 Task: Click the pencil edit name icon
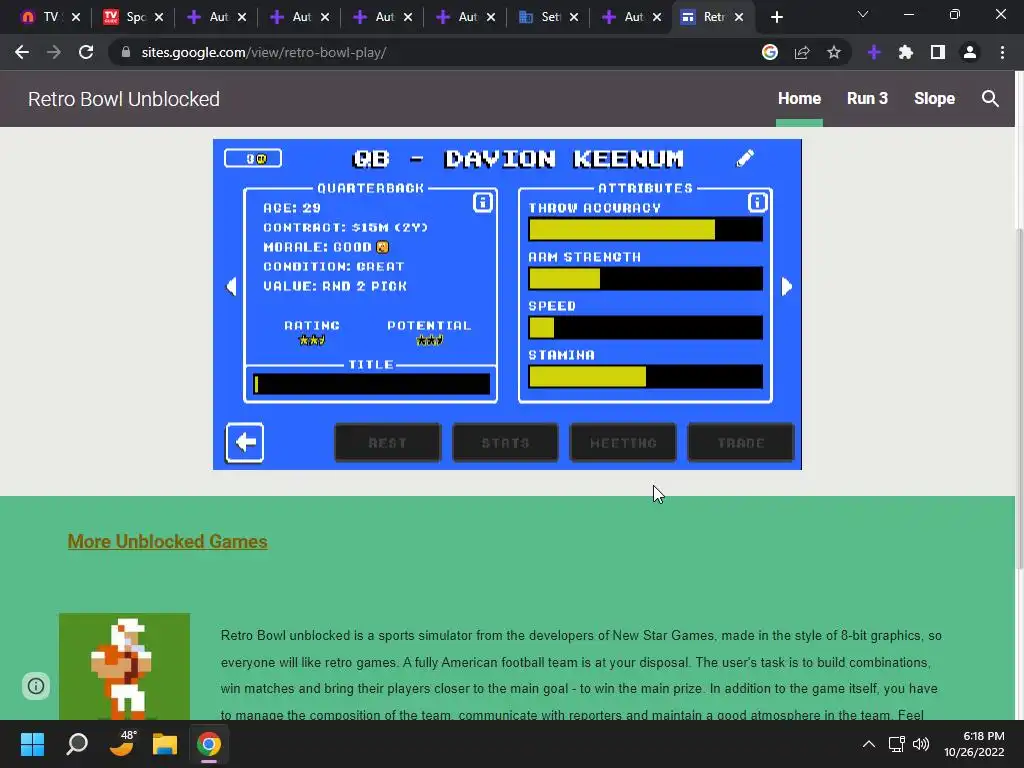point(745,158)
